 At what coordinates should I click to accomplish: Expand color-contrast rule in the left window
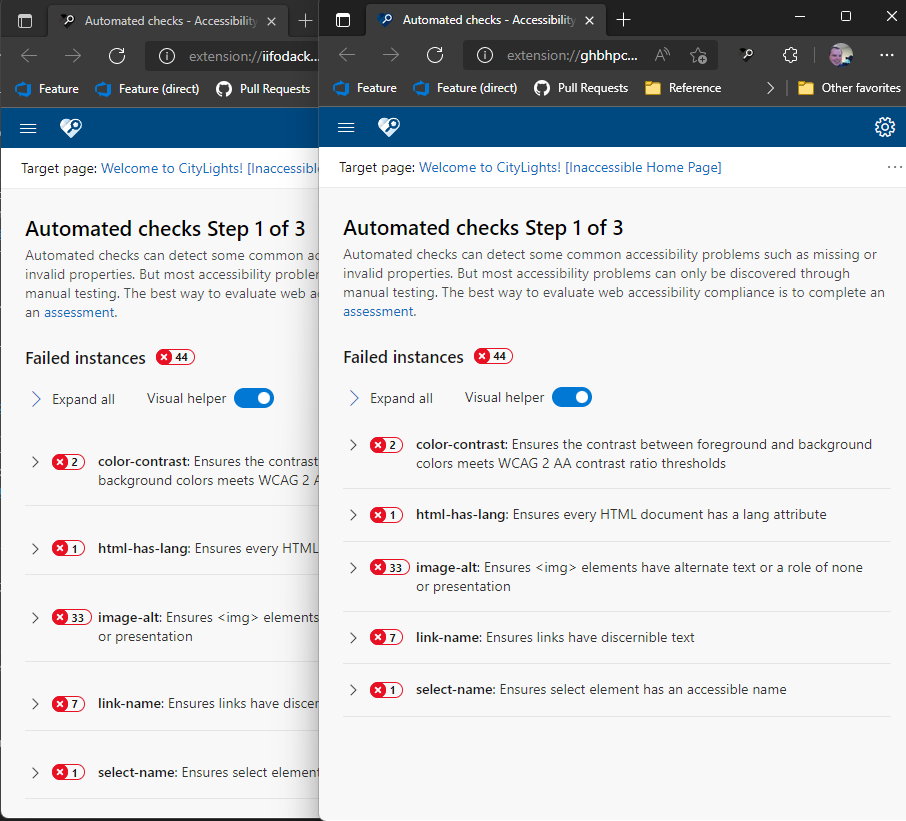(x=35, y=462)
